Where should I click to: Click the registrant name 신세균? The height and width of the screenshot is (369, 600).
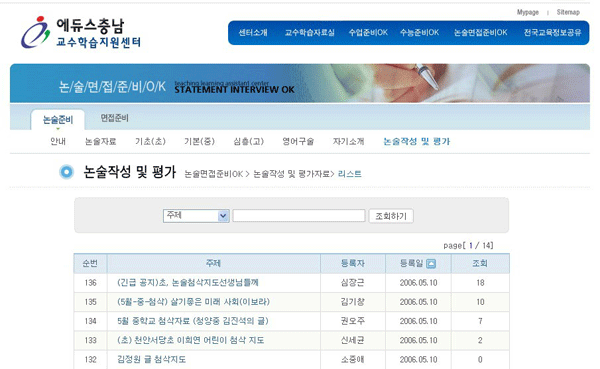point(352,340)
